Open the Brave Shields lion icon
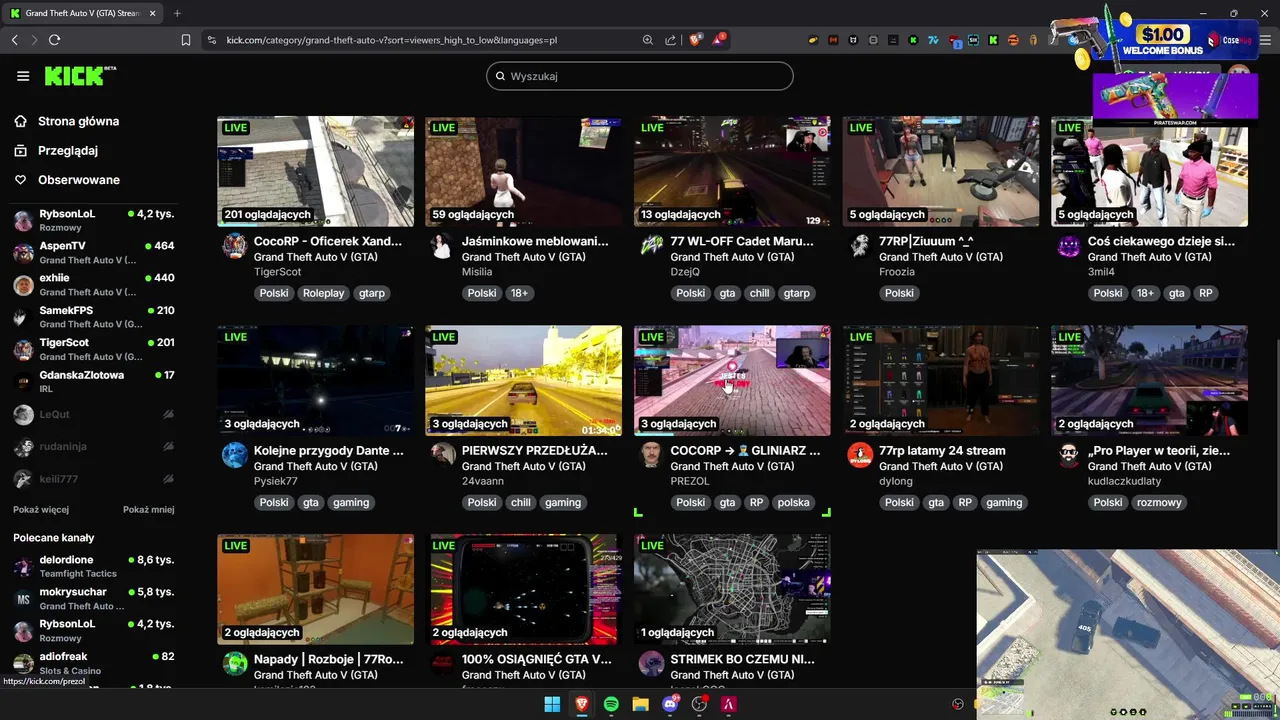 tap(696, 40)
